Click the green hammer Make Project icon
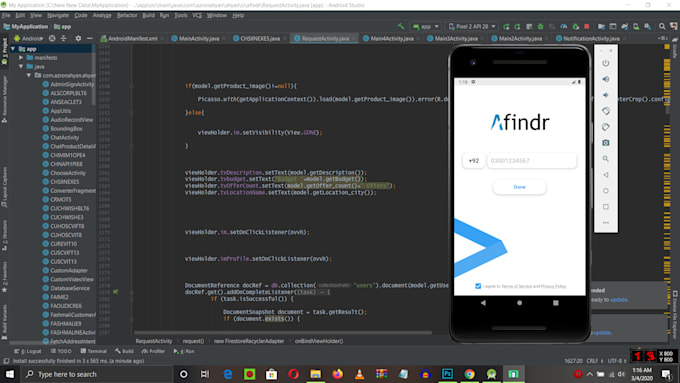 point(401,26)
